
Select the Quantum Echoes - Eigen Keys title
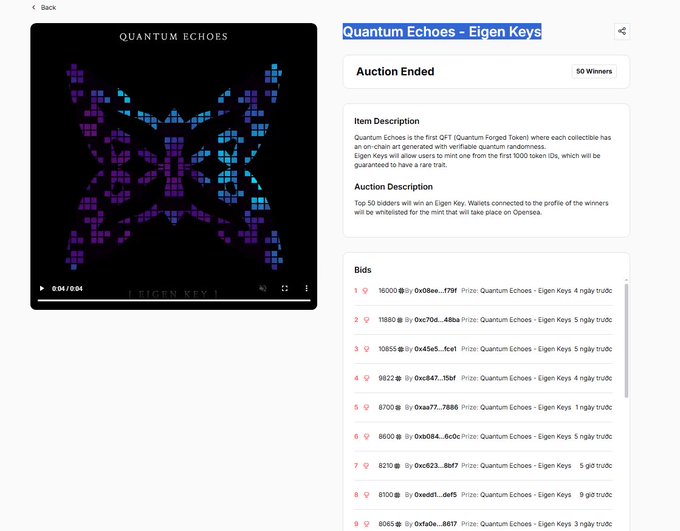point(442,32)
